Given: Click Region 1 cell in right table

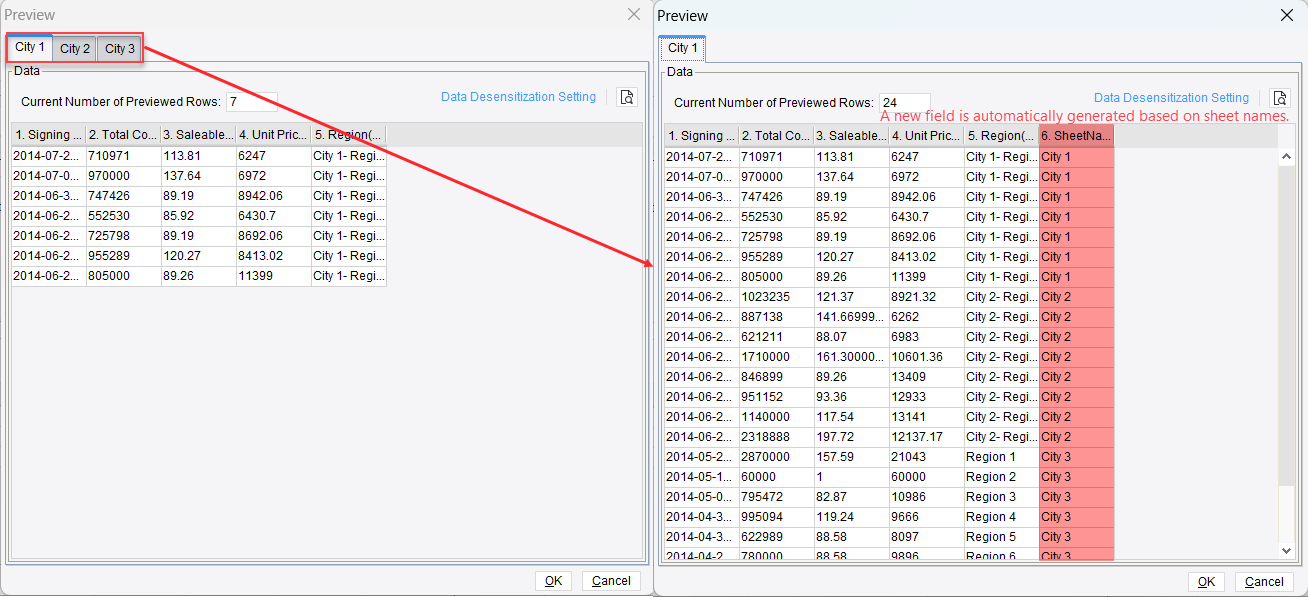Looking at the screenshot, I should 1001,457.
